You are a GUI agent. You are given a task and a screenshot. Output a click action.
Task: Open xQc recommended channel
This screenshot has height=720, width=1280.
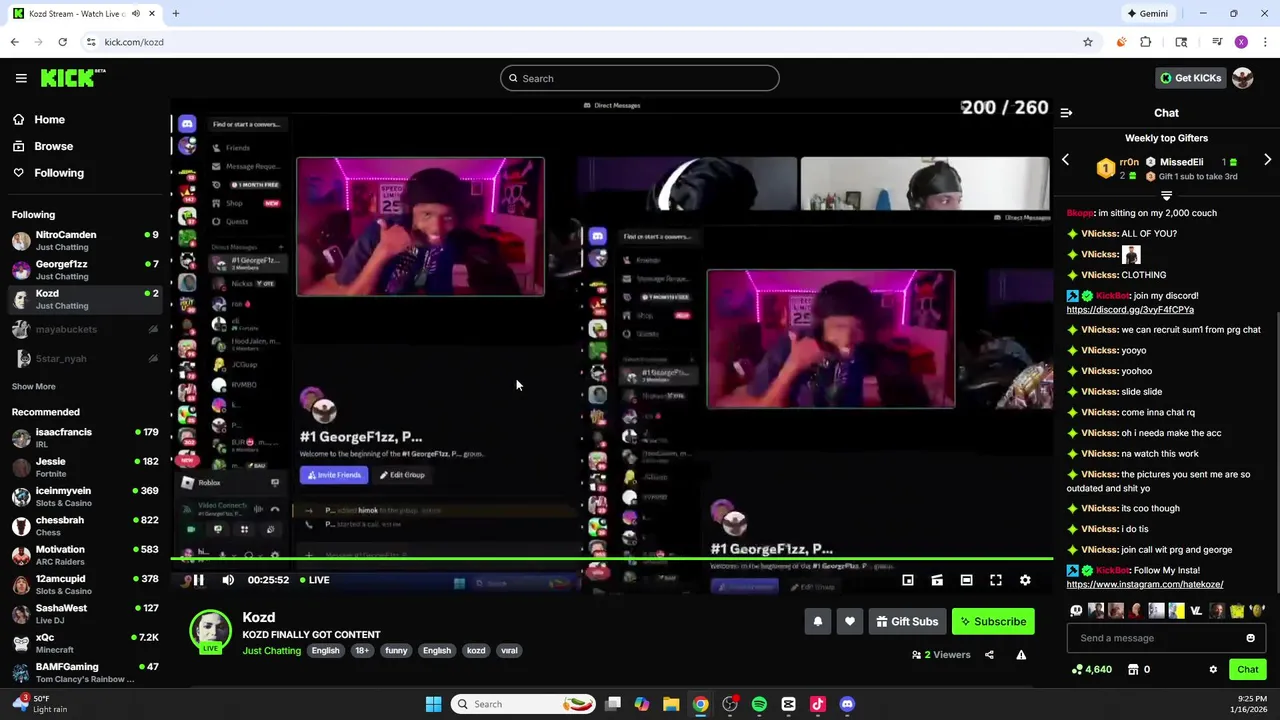(84, 643)
